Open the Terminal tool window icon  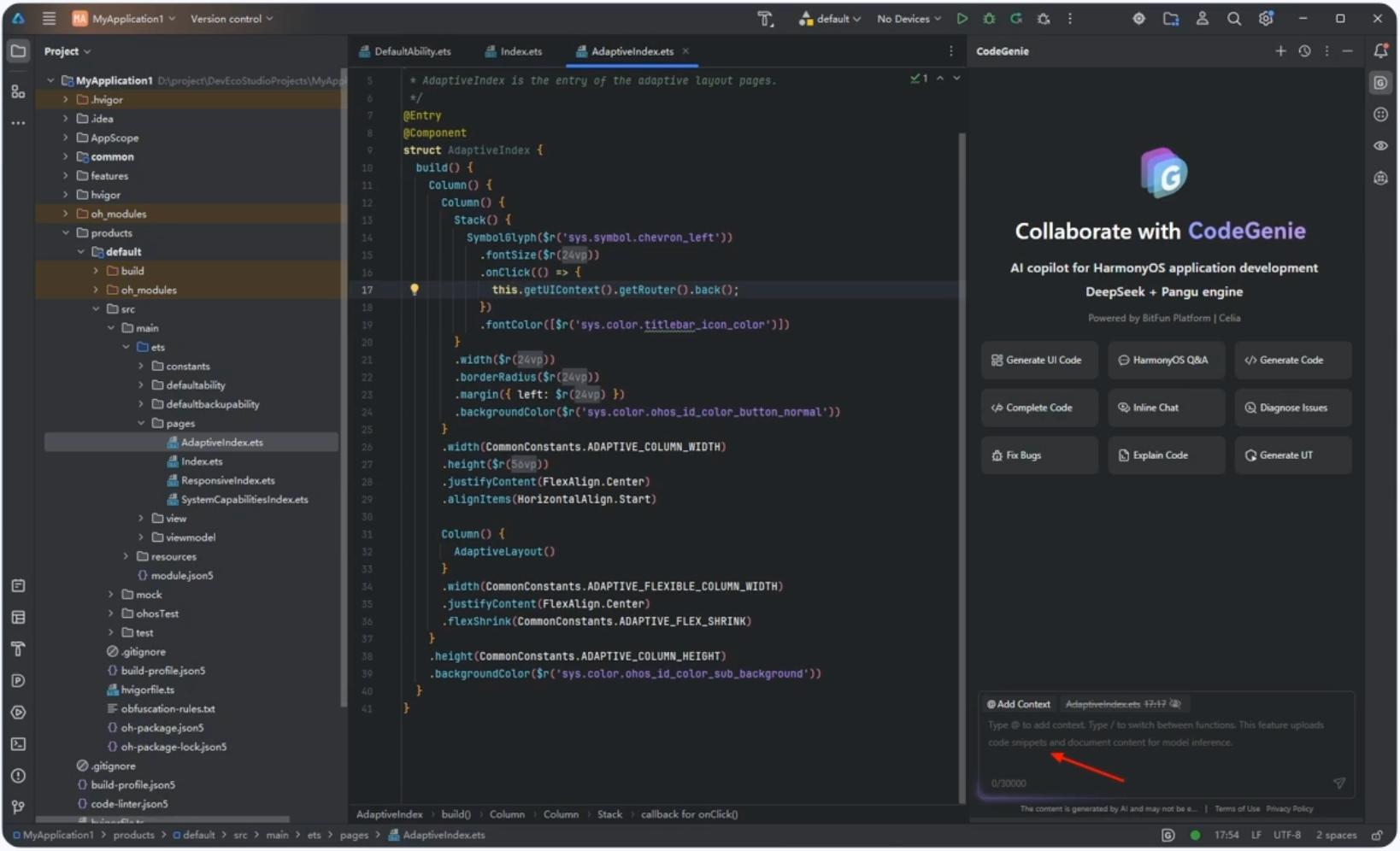(x=18, y=744)
